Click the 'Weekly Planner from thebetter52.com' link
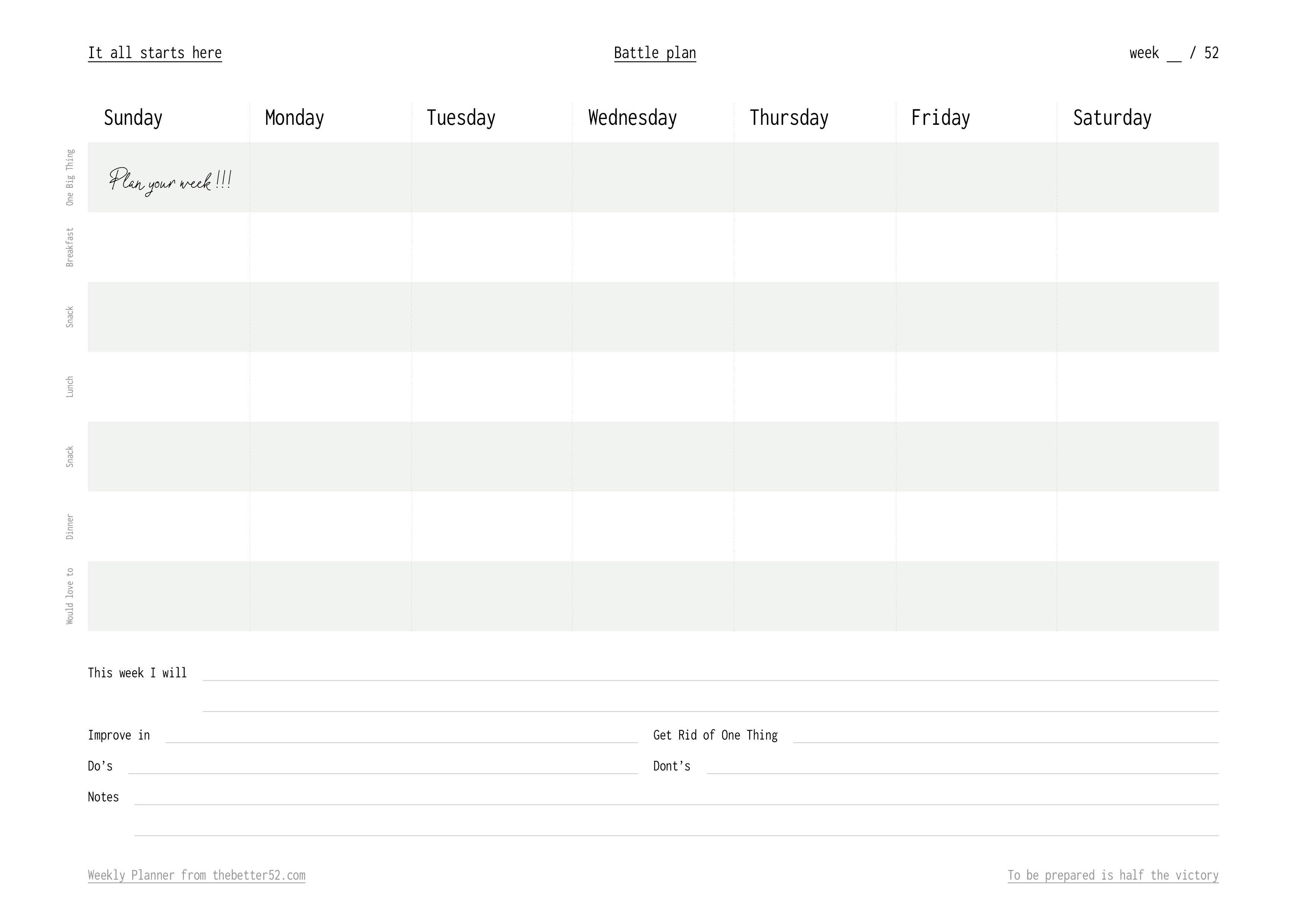Image resolution: width=1307 pixels, height=924 pixels. (x=196, y=875)
